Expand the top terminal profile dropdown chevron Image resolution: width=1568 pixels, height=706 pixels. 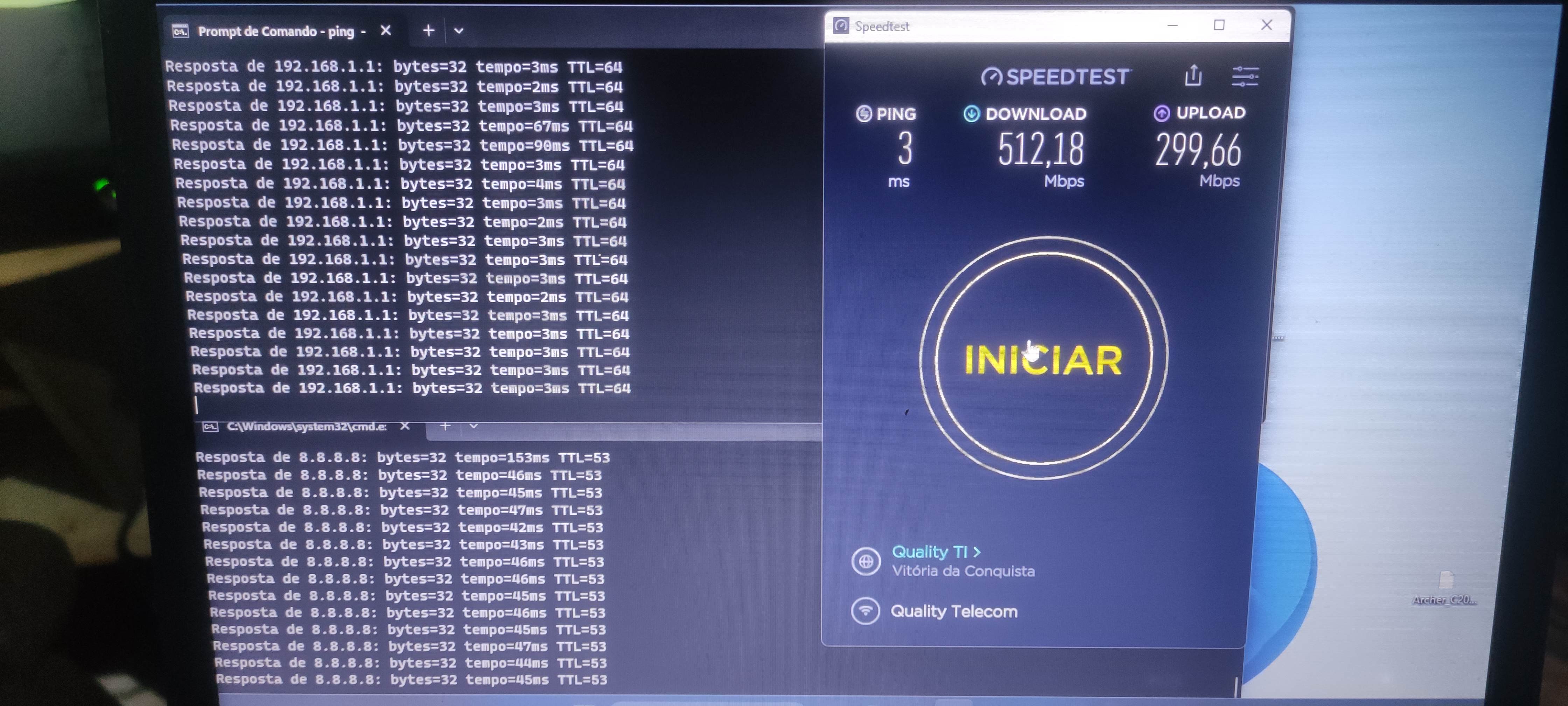(459, 30)
